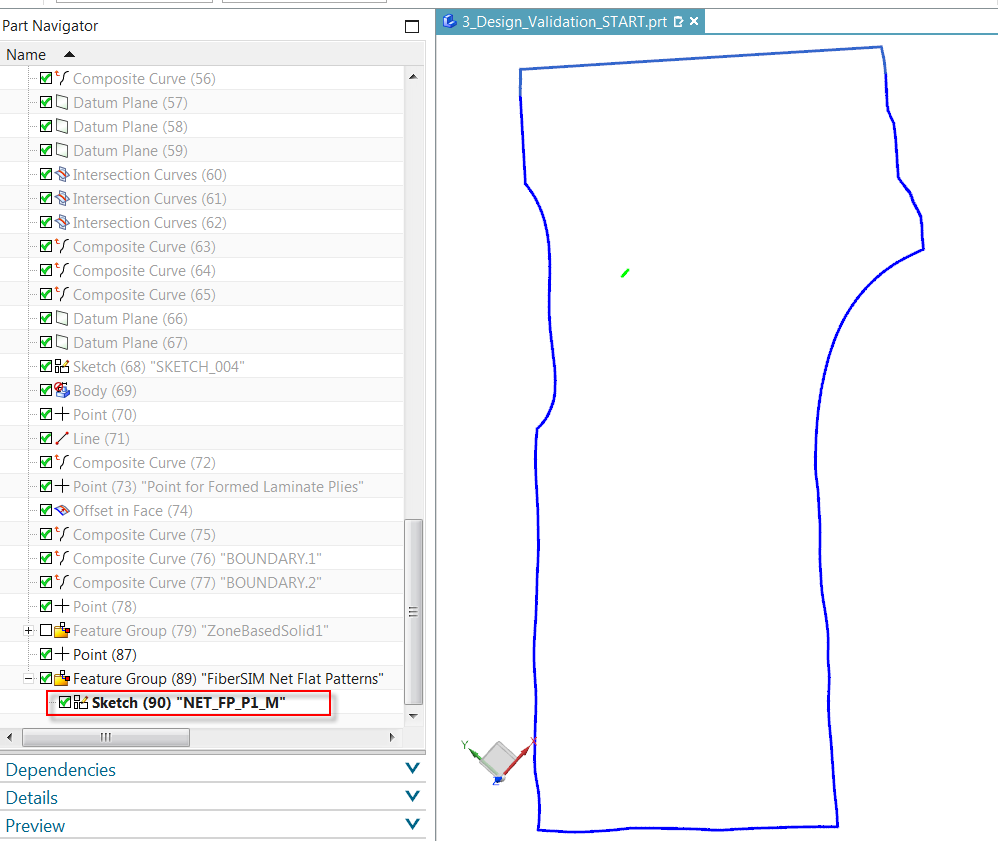Click the Offset in Face (74) icon
The height and width of the screenshot is (841, 998).
(60, 510)
